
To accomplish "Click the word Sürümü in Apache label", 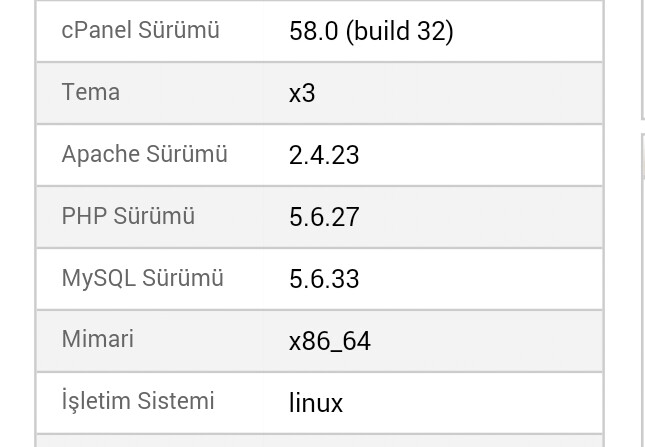I will (x=187, y=154).
